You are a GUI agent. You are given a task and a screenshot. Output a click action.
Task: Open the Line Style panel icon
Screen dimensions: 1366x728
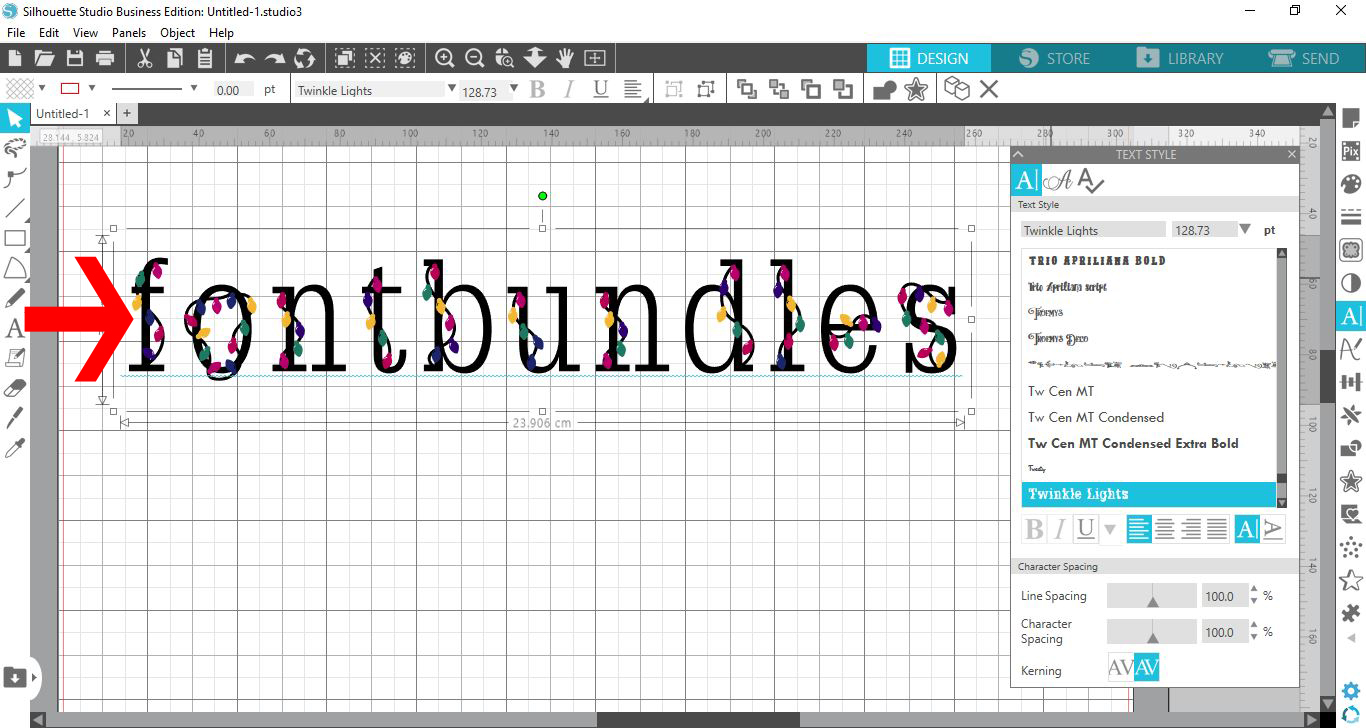[1351, 216]
